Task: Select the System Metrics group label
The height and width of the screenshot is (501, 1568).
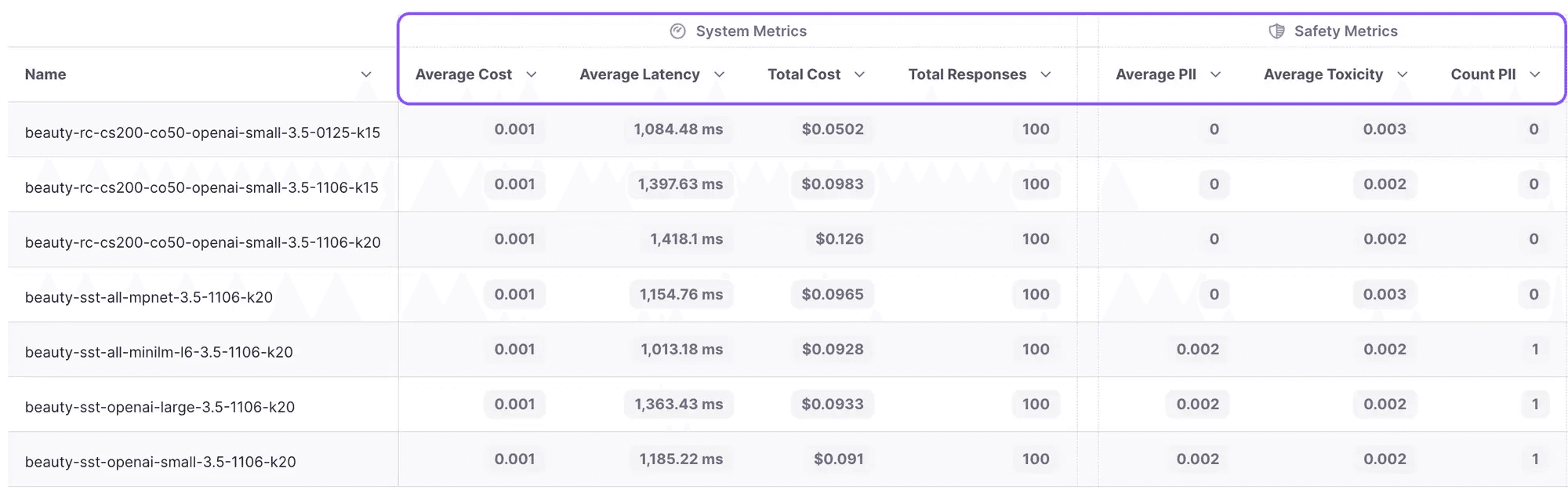Action: pos(751,31)
